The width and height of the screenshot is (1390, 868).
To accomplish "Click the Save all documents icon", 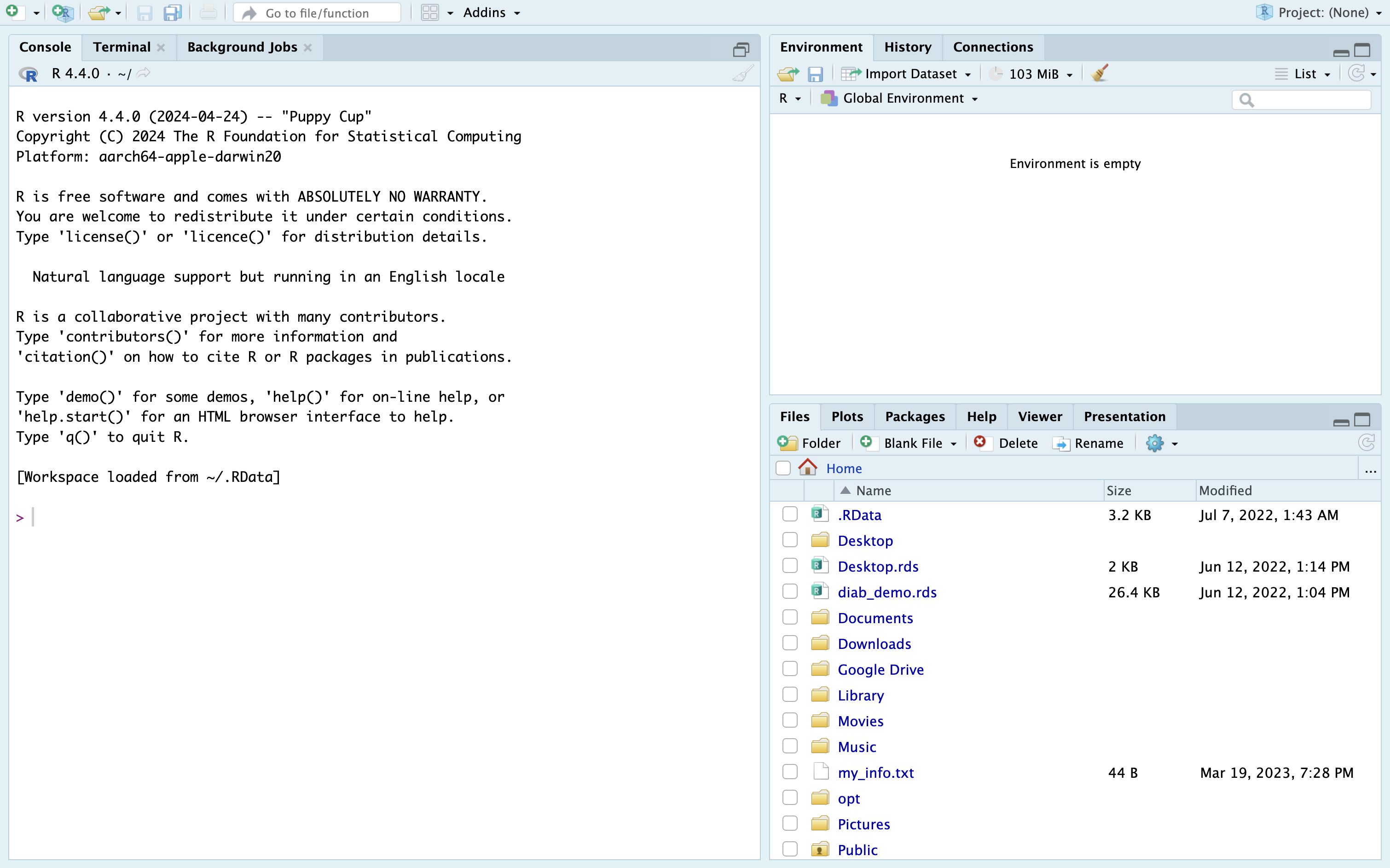I will (172, 12).
